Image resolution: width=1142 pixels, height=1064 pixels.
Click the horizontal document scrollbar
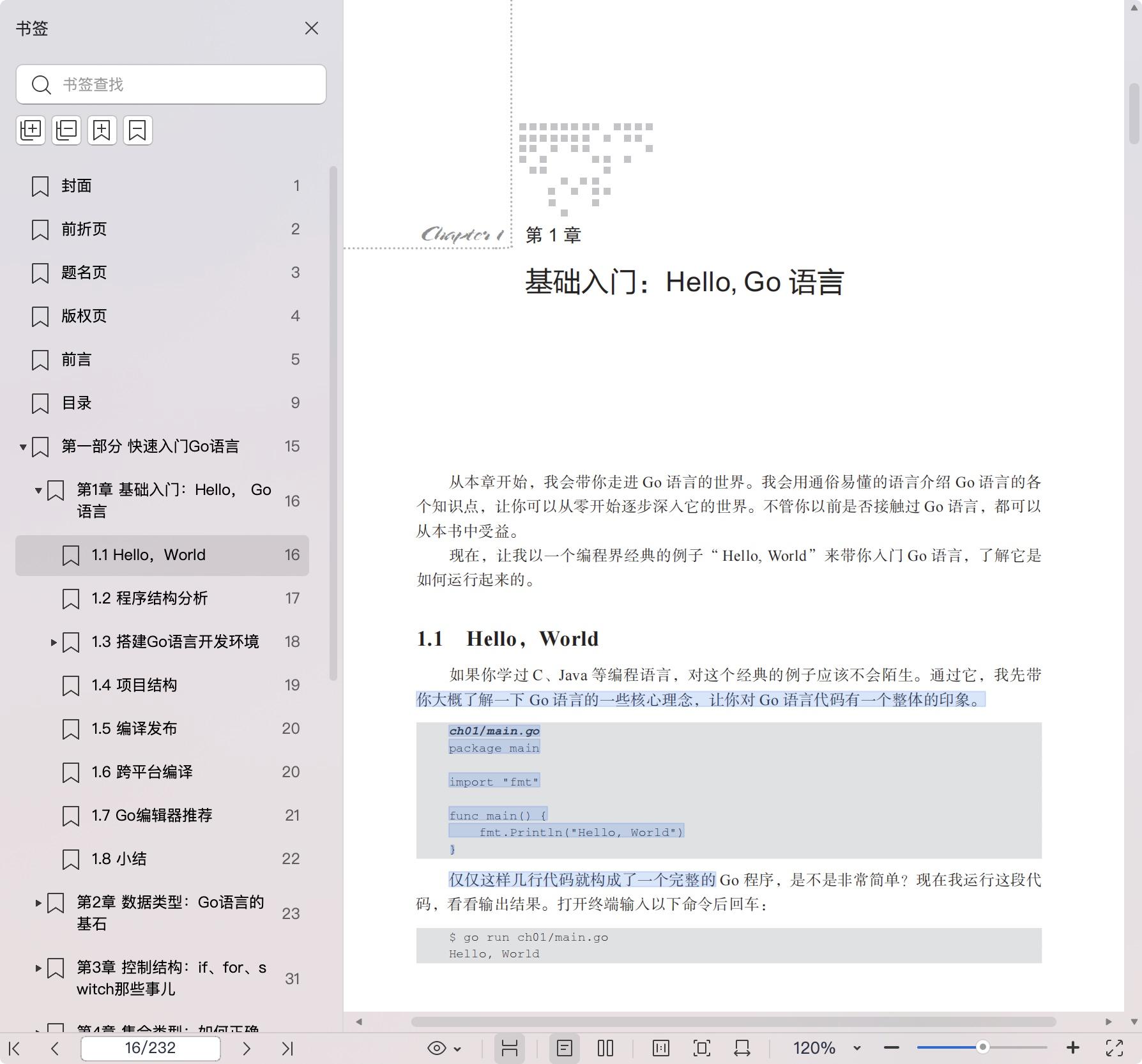733,1022
